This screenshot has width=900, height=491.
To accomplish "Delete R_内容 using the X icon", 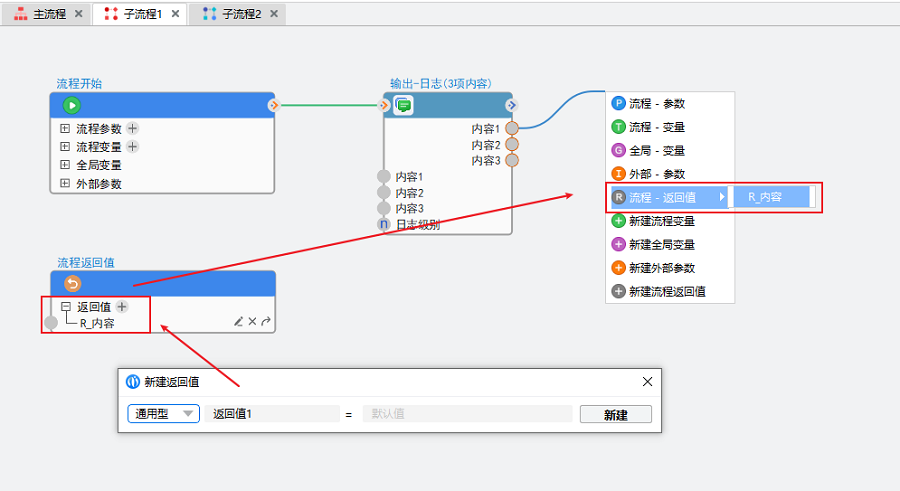I will [252, 322].
